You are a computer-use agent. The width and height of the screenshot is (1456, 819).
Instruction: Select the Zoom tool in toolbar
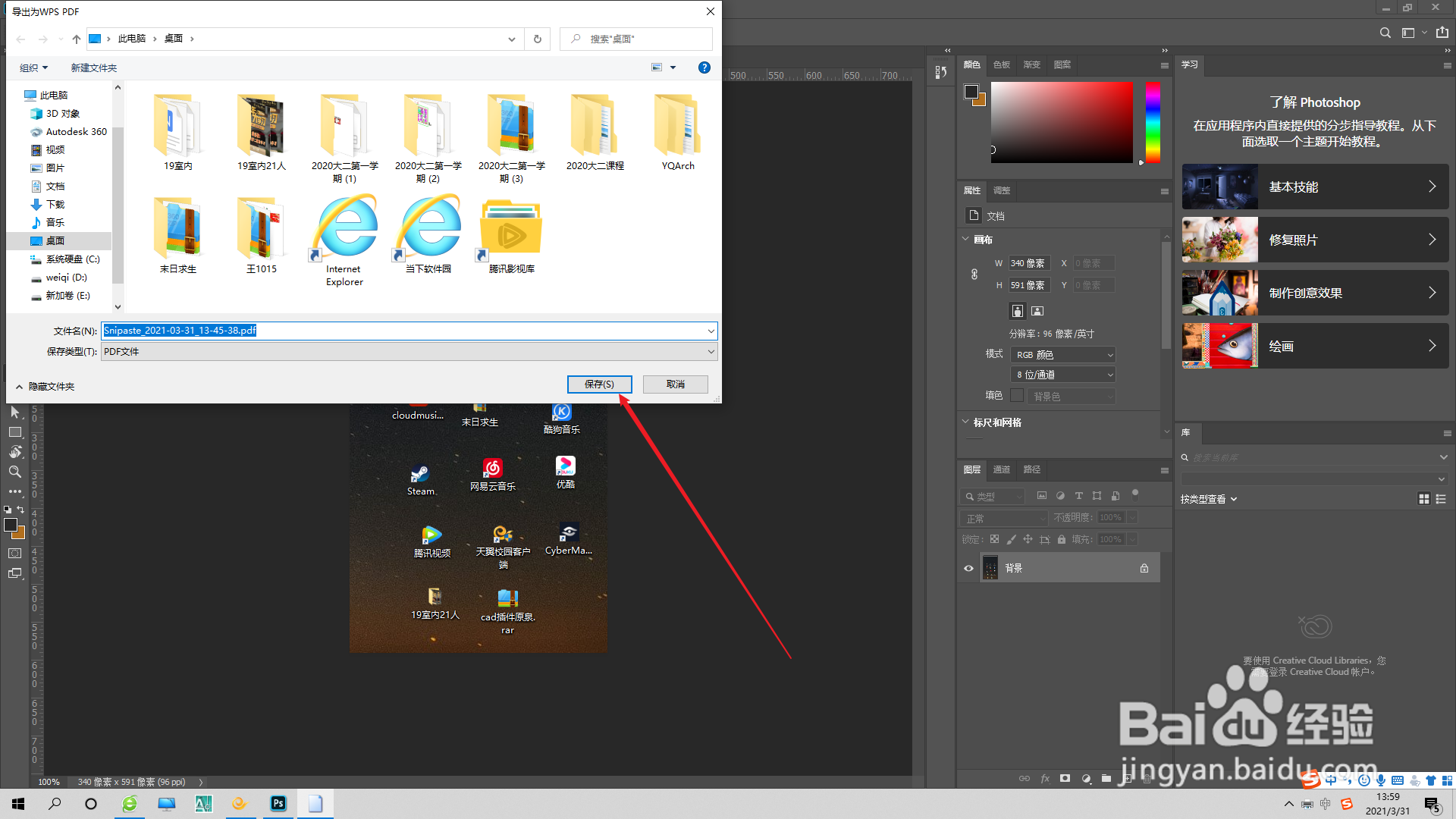[14, 472]
